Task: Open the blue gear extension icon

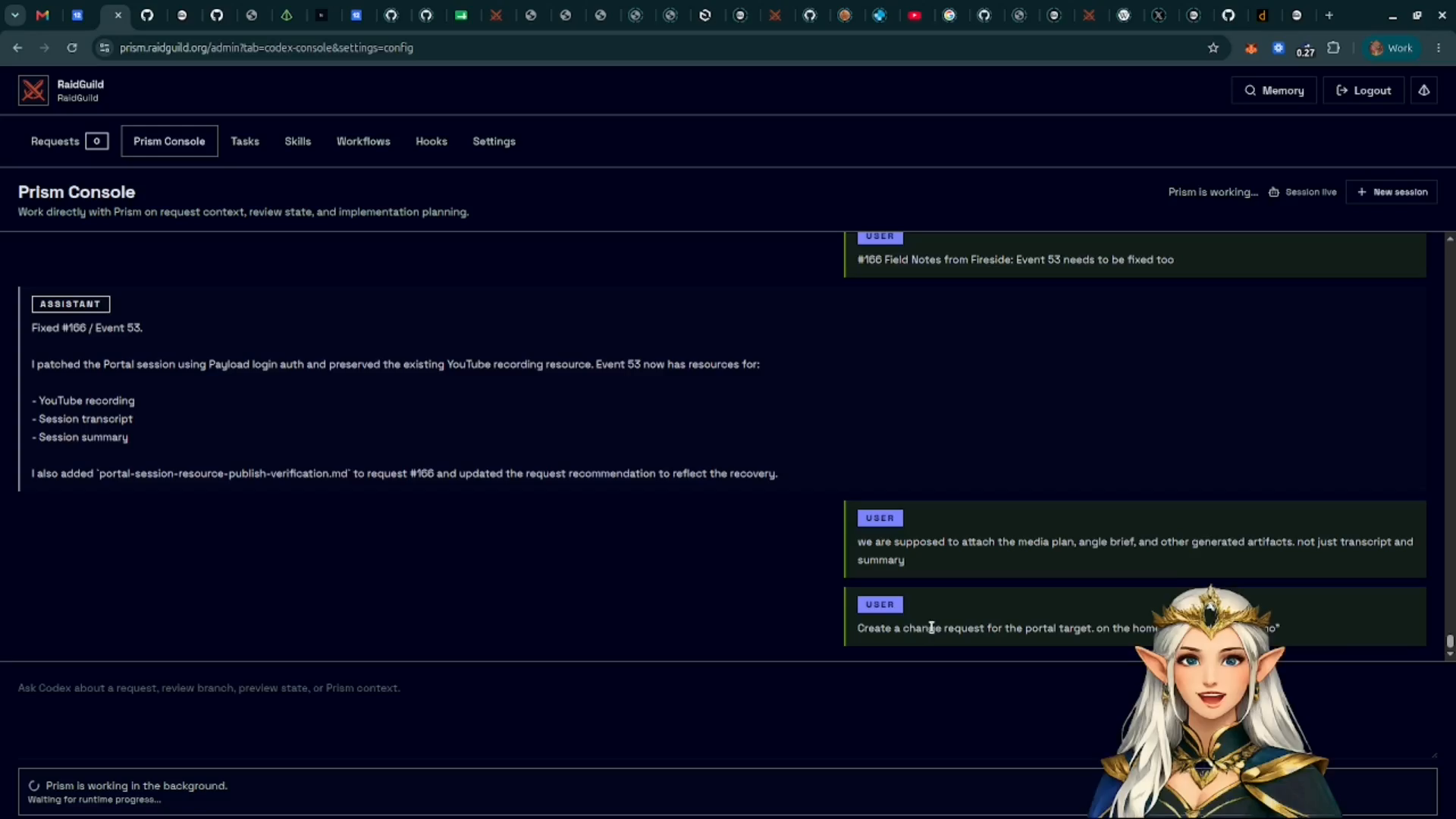Action: (1279, 48)
